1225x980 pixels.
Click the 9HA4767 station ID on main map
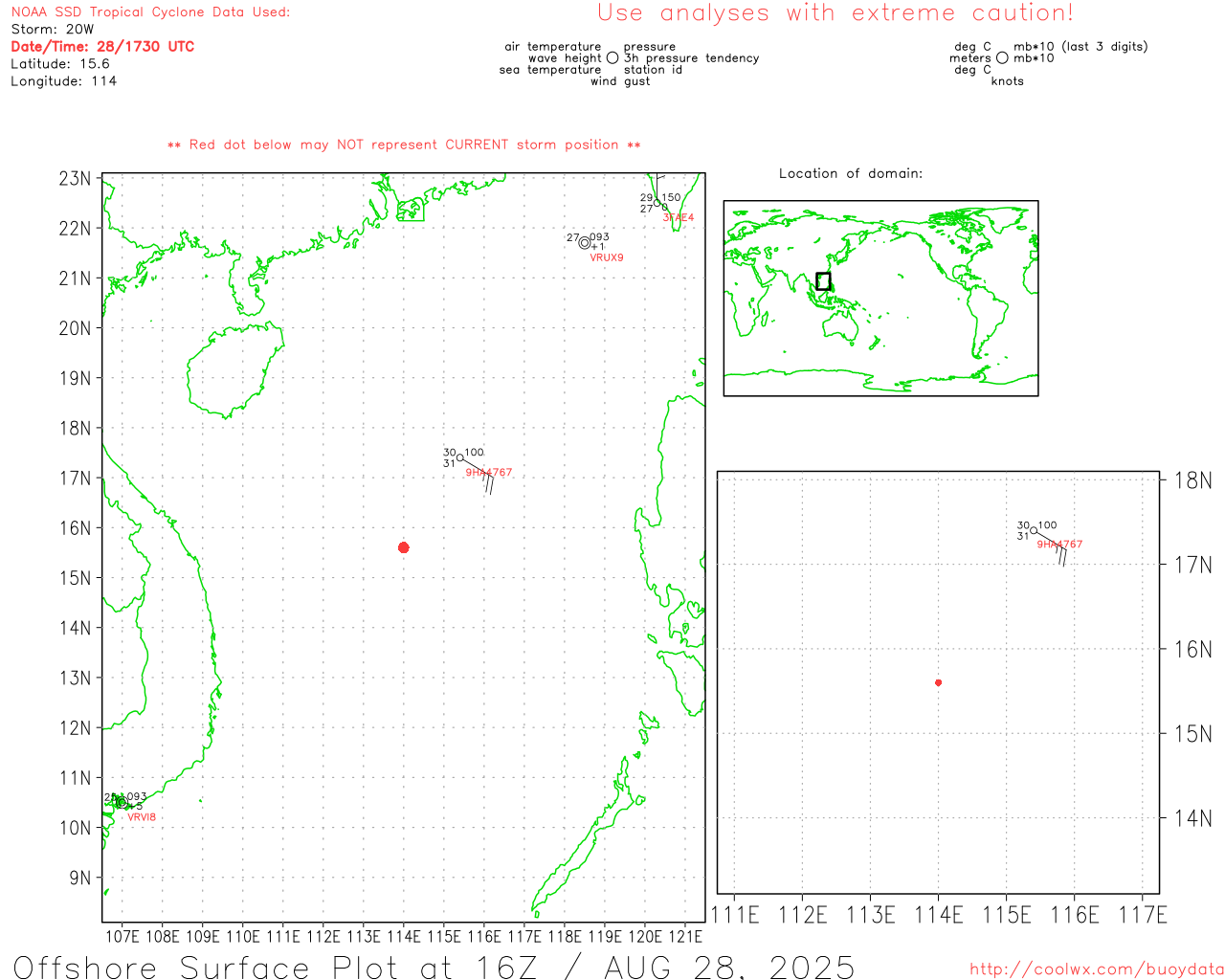pos(489,473)
